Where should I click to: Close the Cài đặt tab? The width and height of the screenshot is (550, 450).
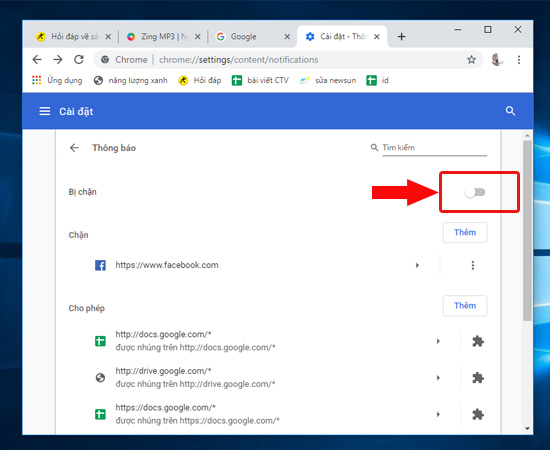(377, 36)
